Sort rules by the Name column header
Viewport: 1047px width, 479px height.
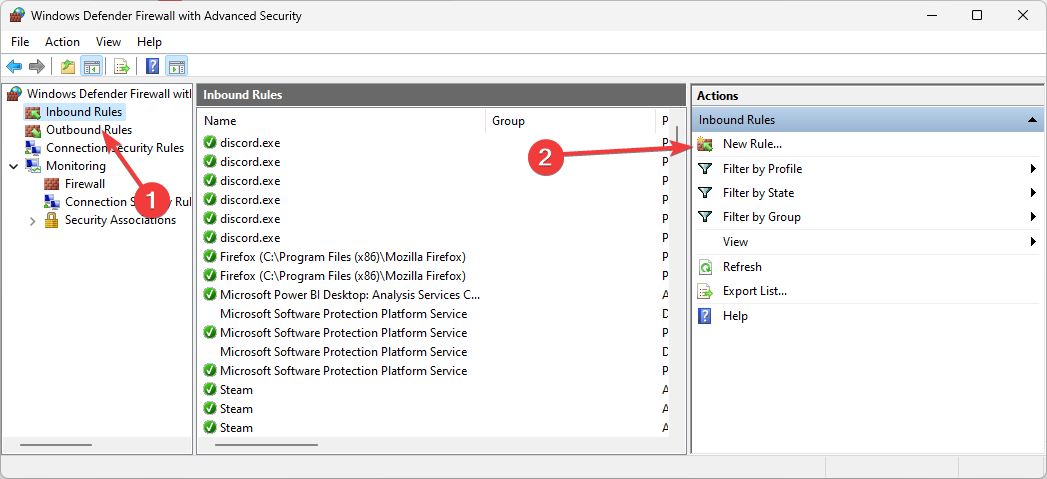pos(343,121)
